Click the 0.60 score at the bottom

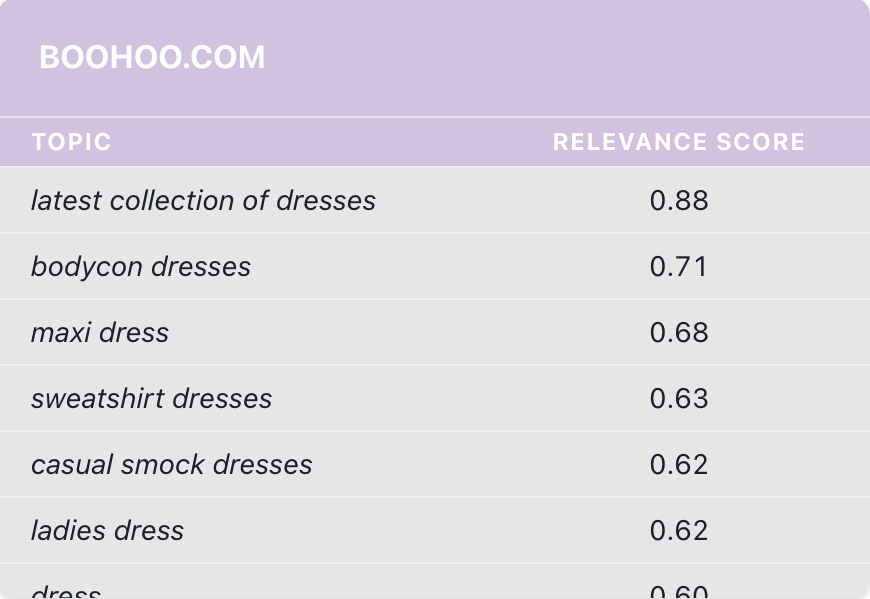click(679, 590)
